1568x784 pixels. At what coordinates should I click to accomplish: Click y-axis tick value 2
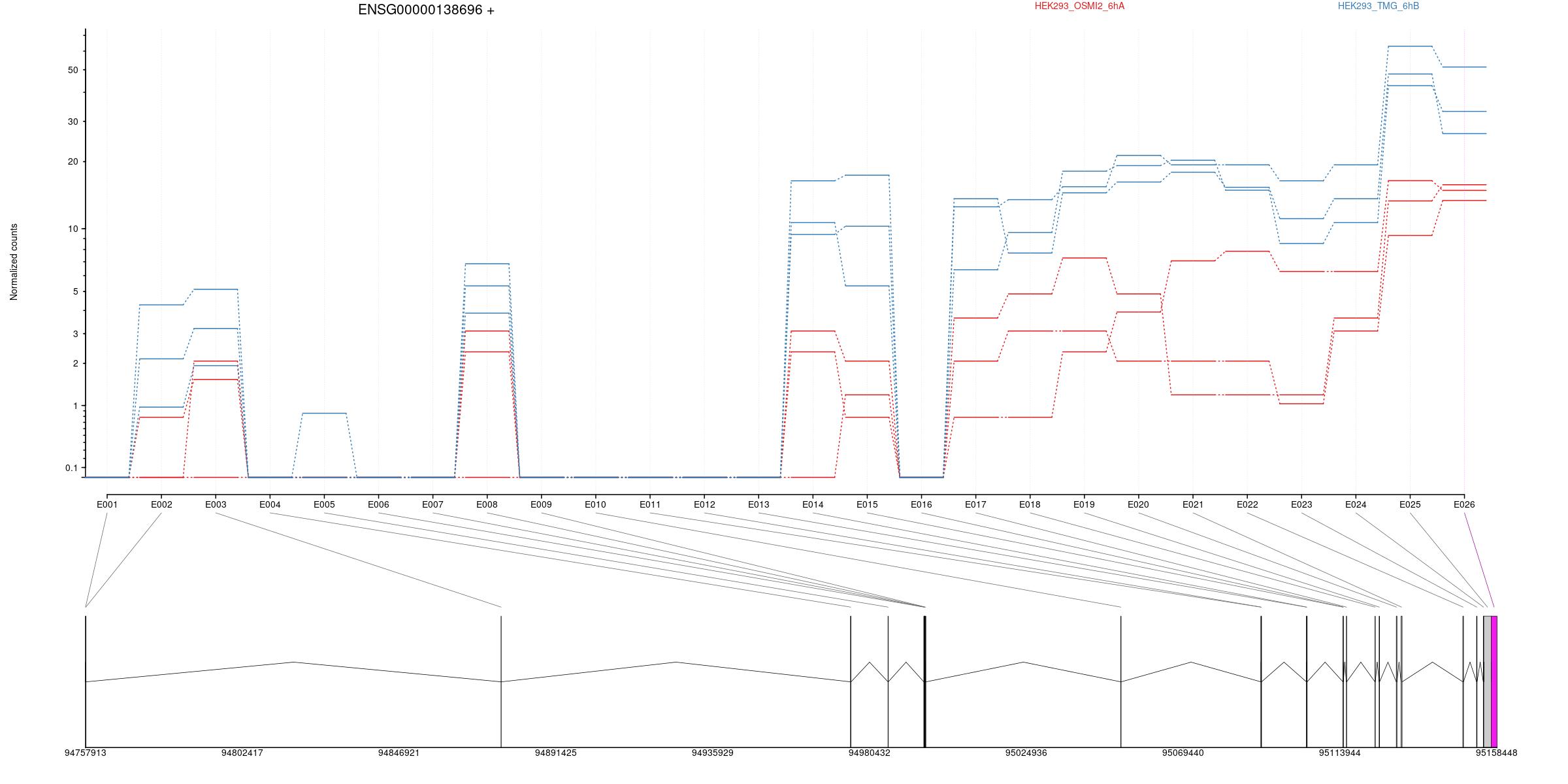[x=75, y=363]
